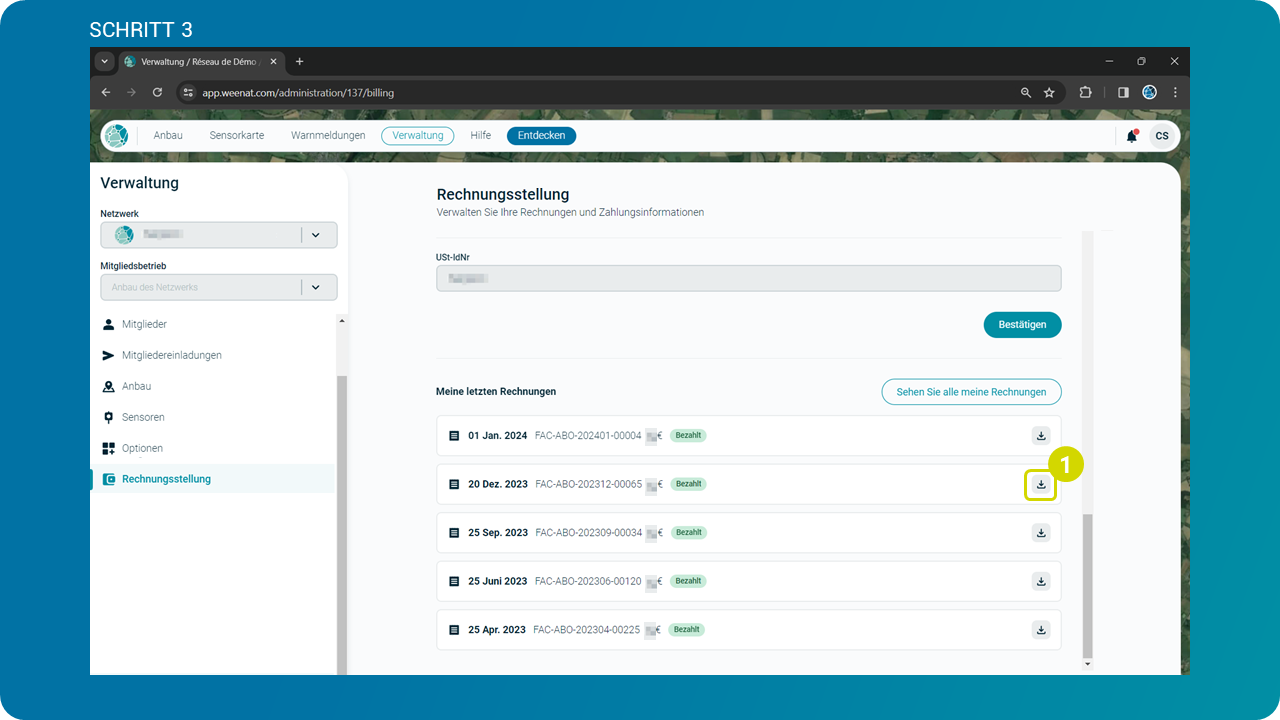Open the browser zoom magnifier icon
The image size is (1280, 720).
[1026, 92]
